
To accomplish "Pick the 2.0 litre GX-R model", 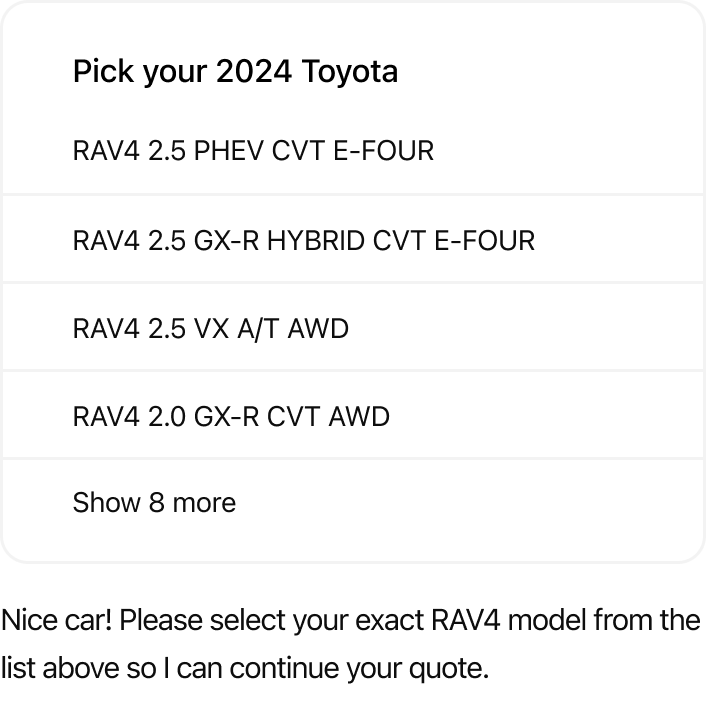I will point(231,416).
